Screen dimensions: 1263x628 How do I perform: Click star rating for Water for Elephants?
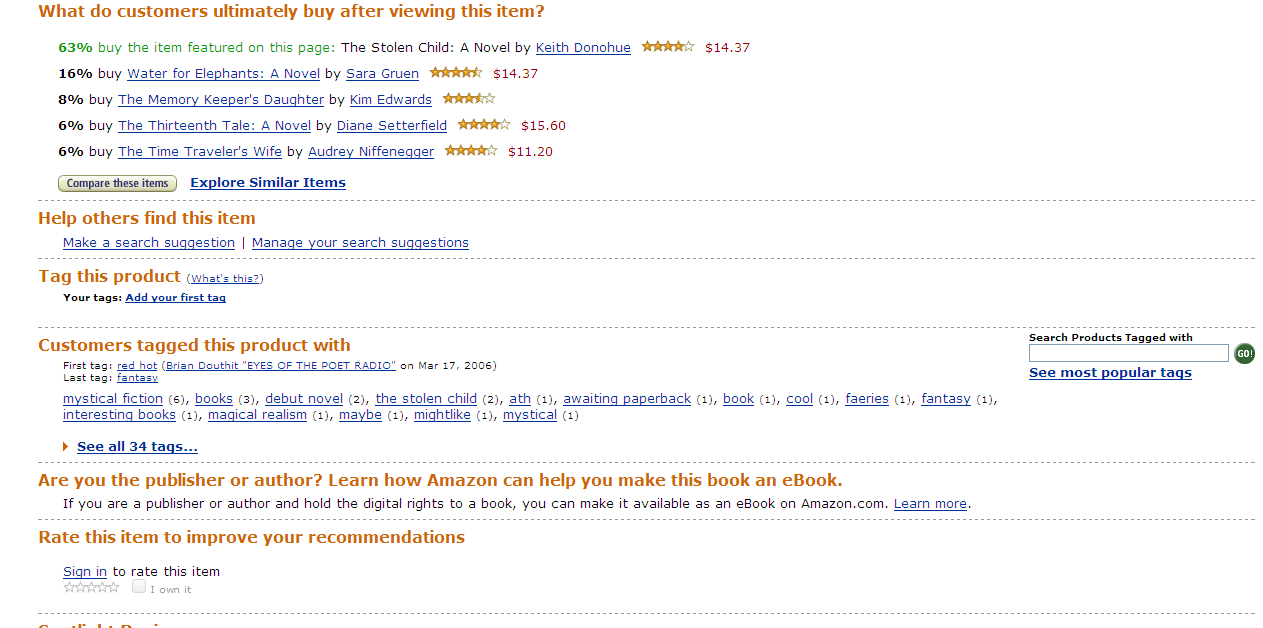pyautogui.click(x=456, y=72)
